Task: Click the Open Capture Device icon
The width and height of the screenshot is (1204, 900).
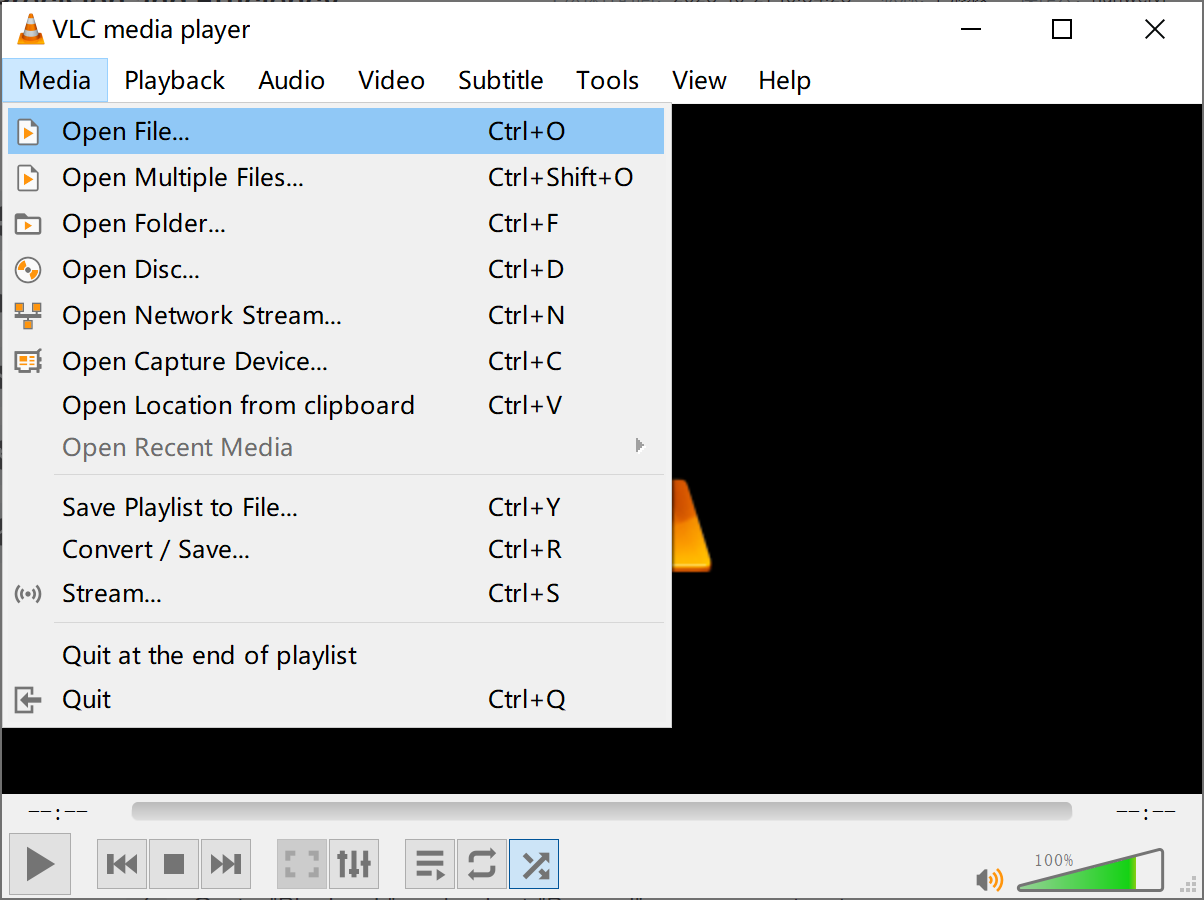Action: tap(27, 361)
